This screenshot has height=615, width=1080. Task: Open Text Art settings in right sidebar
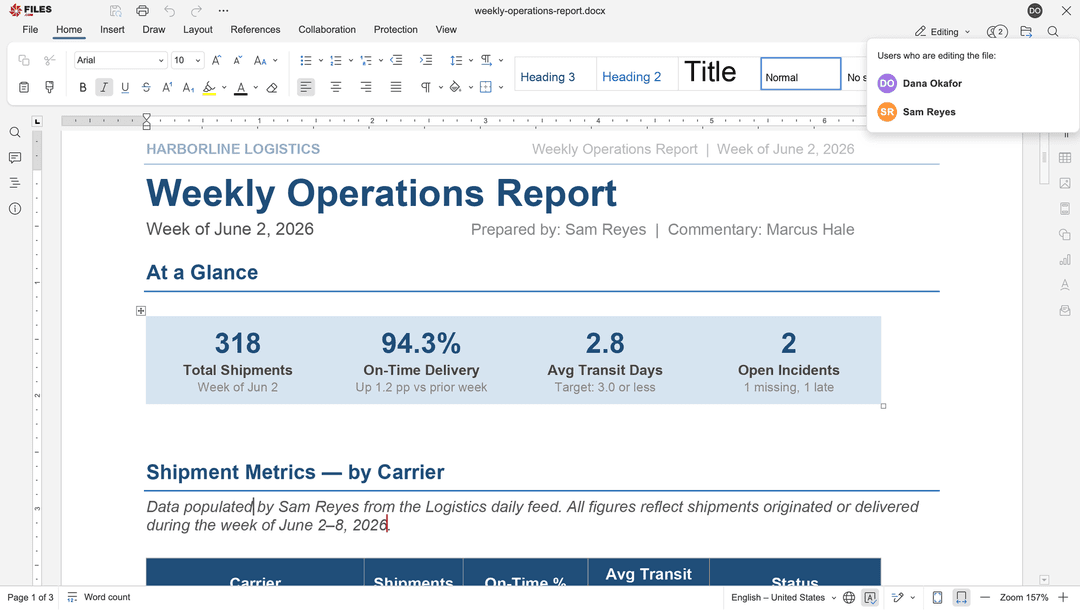click(1065, 285)
